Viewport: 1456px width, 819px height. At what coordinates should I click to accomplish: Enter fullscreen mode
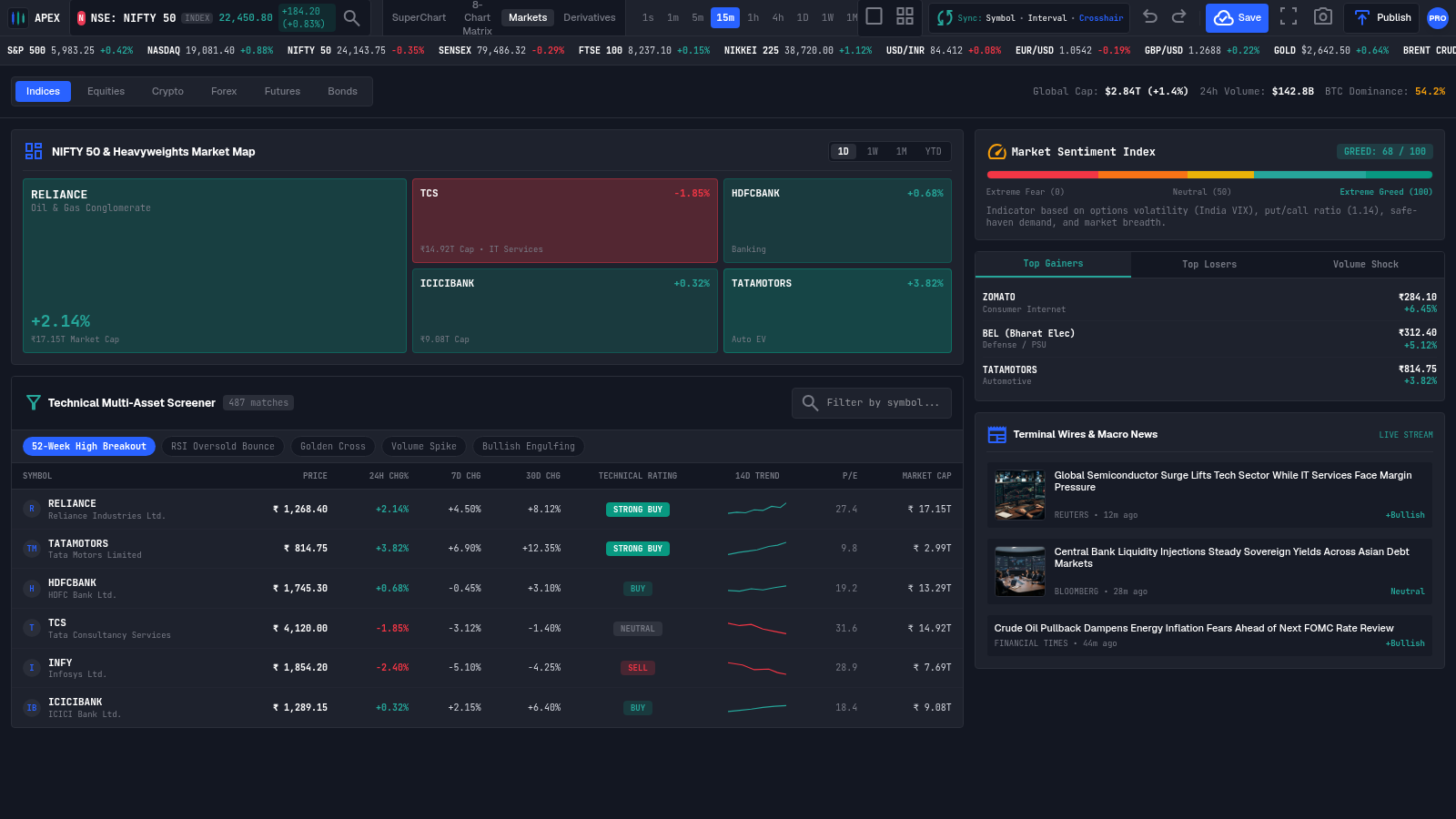tap(1289, 16)
